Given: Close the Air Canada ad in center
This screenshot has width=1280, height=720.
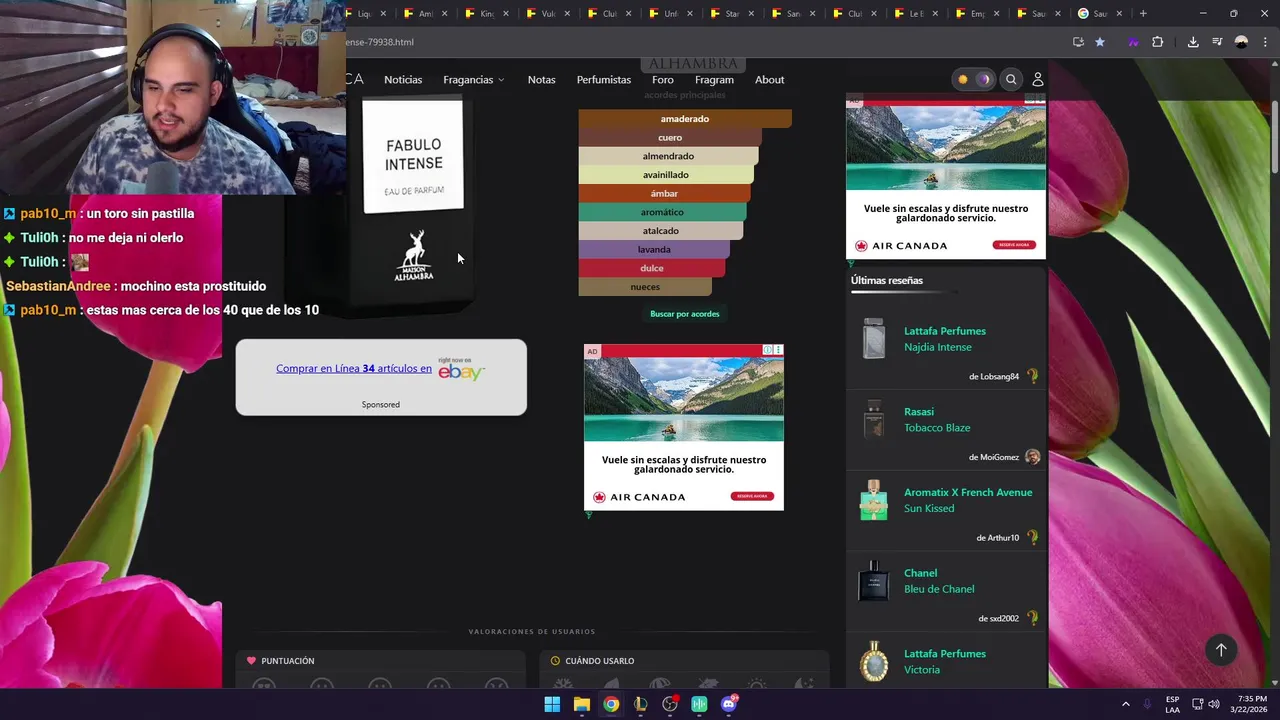Looking at the screenshot, I should pyautogui.click(x=779, y=350).
